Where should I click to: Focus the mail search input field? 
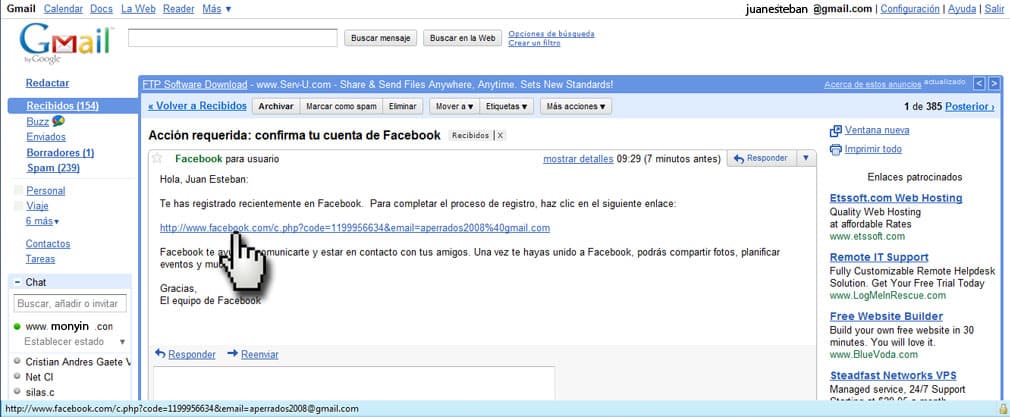click(233, 38)
